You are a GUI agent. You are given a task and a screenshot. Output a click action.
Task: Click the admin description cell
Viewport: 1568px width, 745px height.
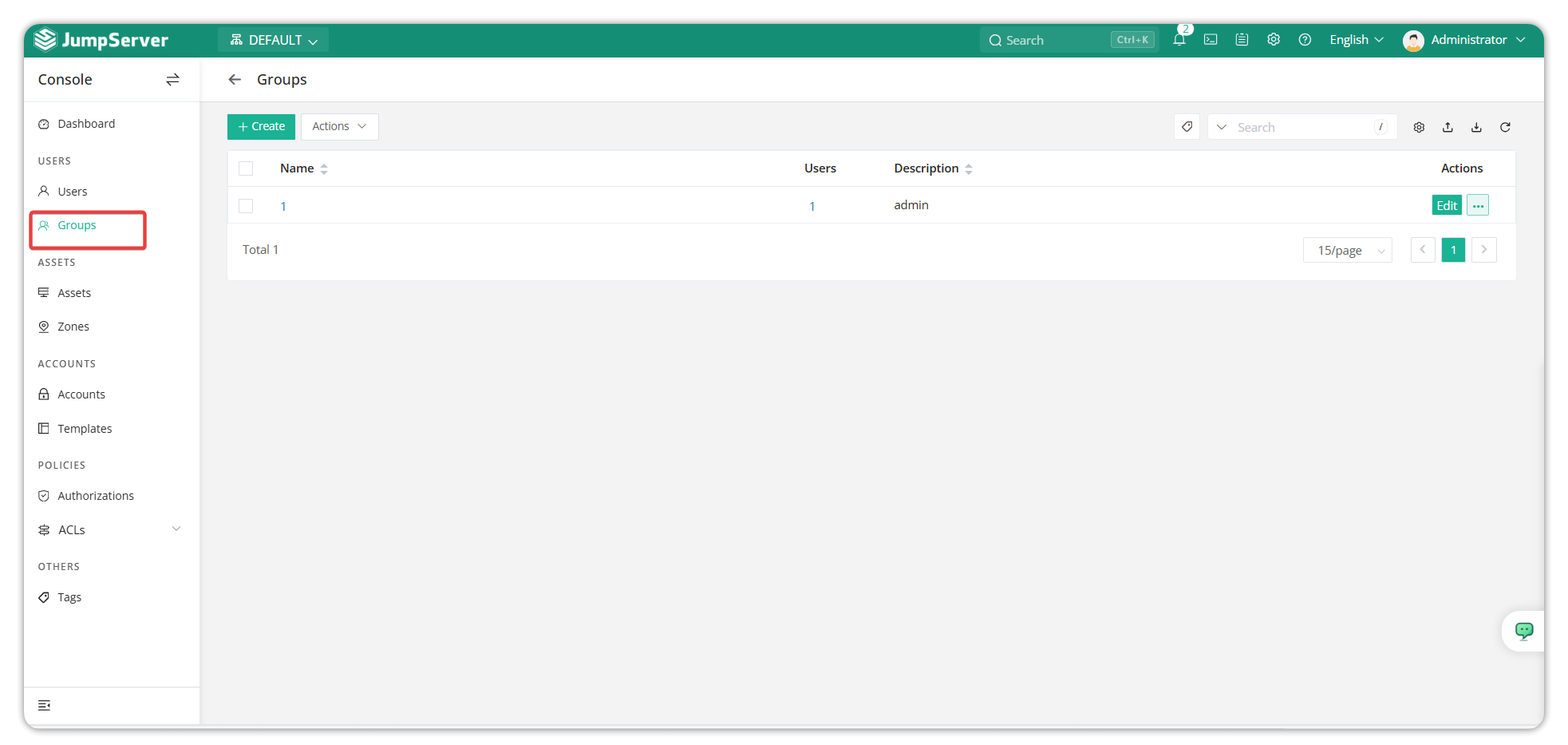coord(911,205)
